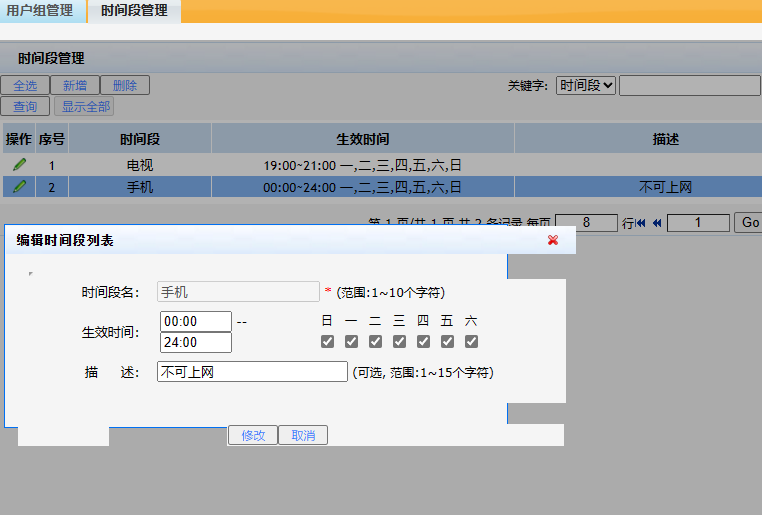Uncheck the 六 (Saturday) checkbox
Viewport: 762px width, 515px height.
(x=471, y=342)
